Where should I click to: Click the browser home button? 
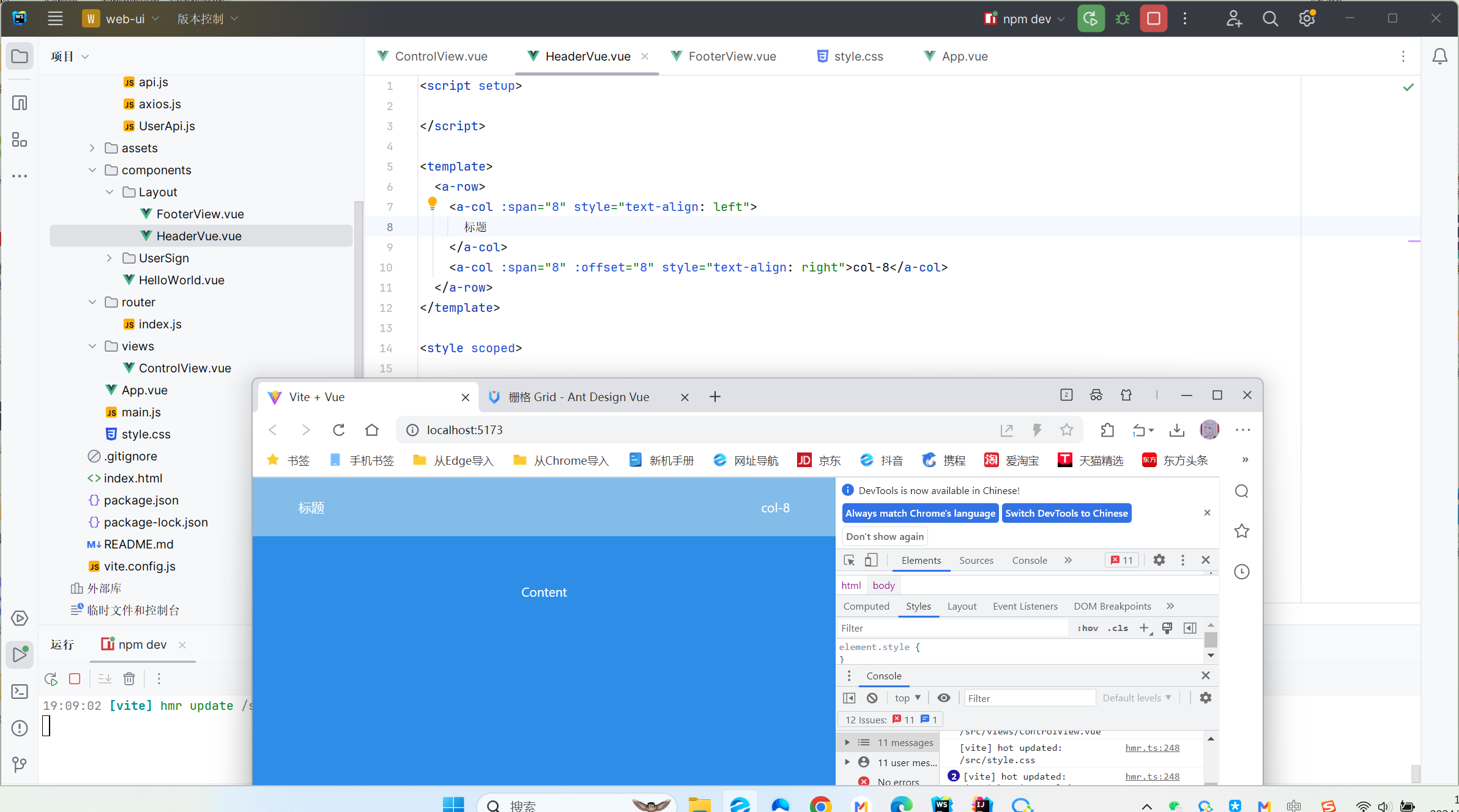372,430
